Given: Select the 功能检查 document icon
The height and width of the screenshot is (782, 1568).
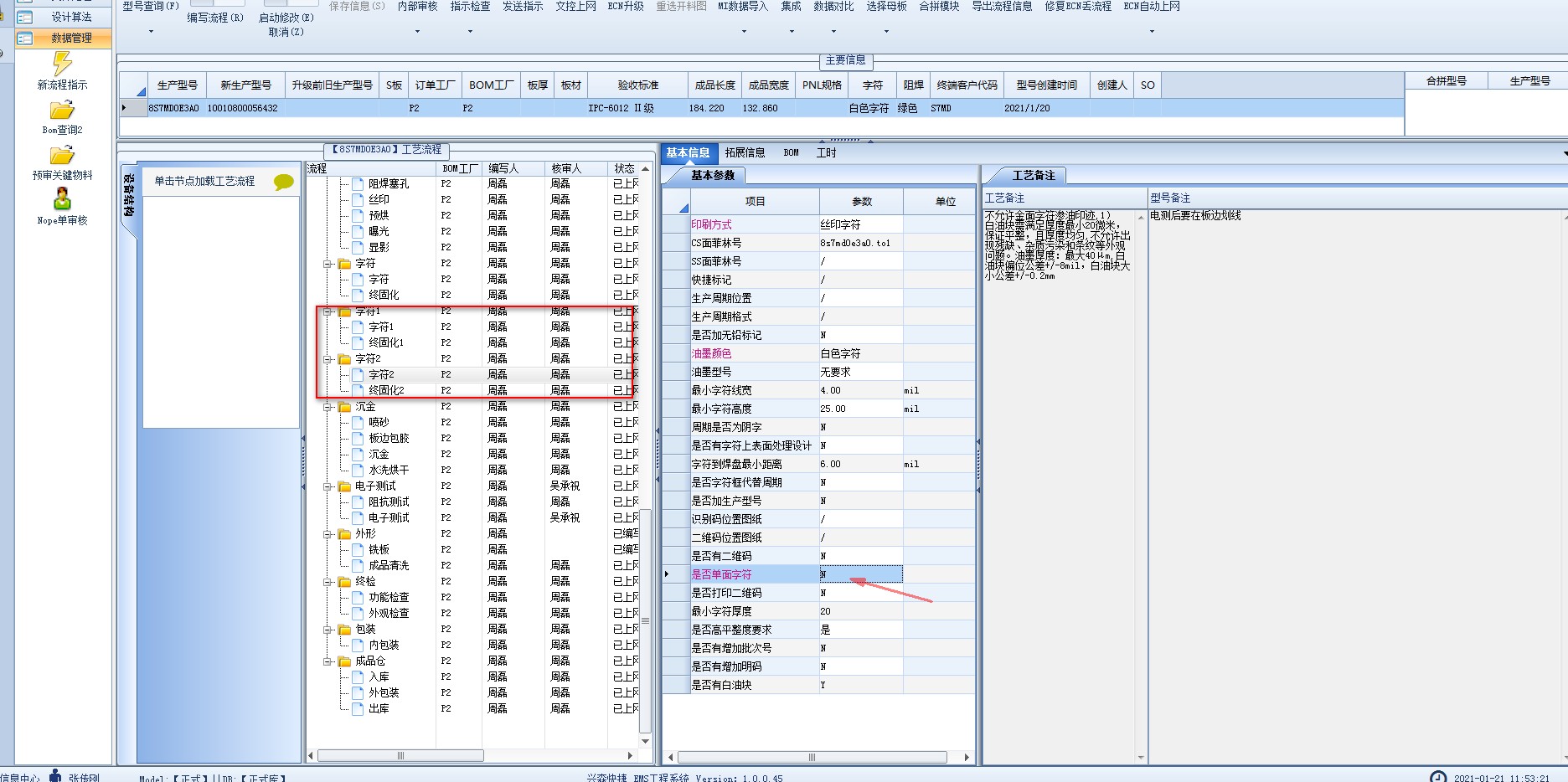Looking at the screenshot, I should [x=358, y=597].
